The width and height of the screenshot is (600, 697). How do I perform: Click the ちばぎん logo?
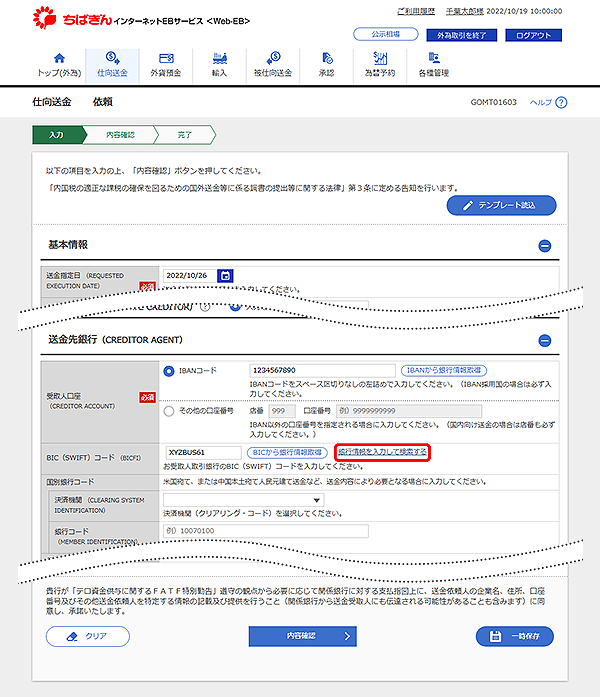tap(71, 18)
